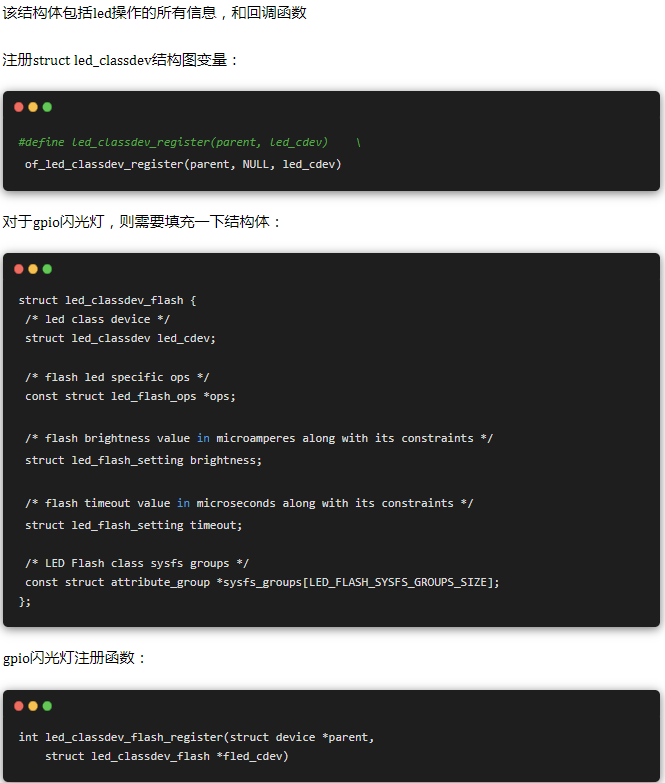
Task: Click the int led_classdev_flash_register line
Action: pos(196,737)
